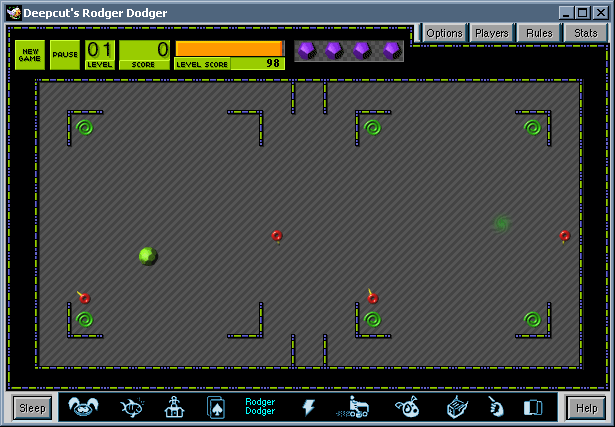Open the Stats tab
The height and width of the screenshot is (427, 615).
586,33
